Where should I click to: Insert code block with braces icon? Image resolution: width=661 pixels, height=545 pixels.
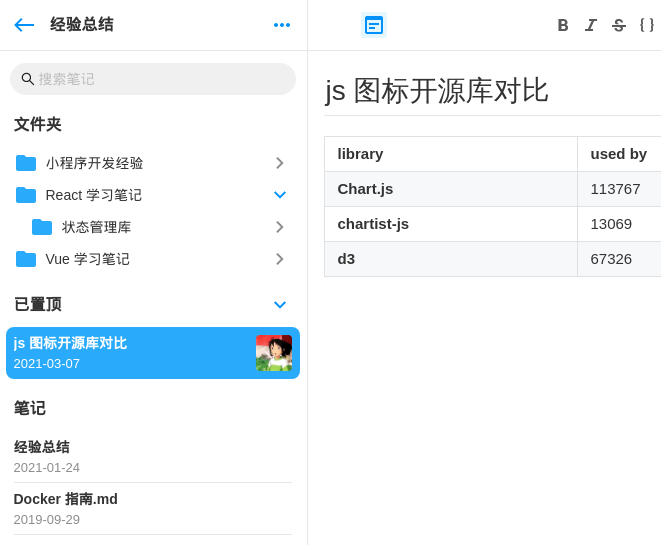647,25
